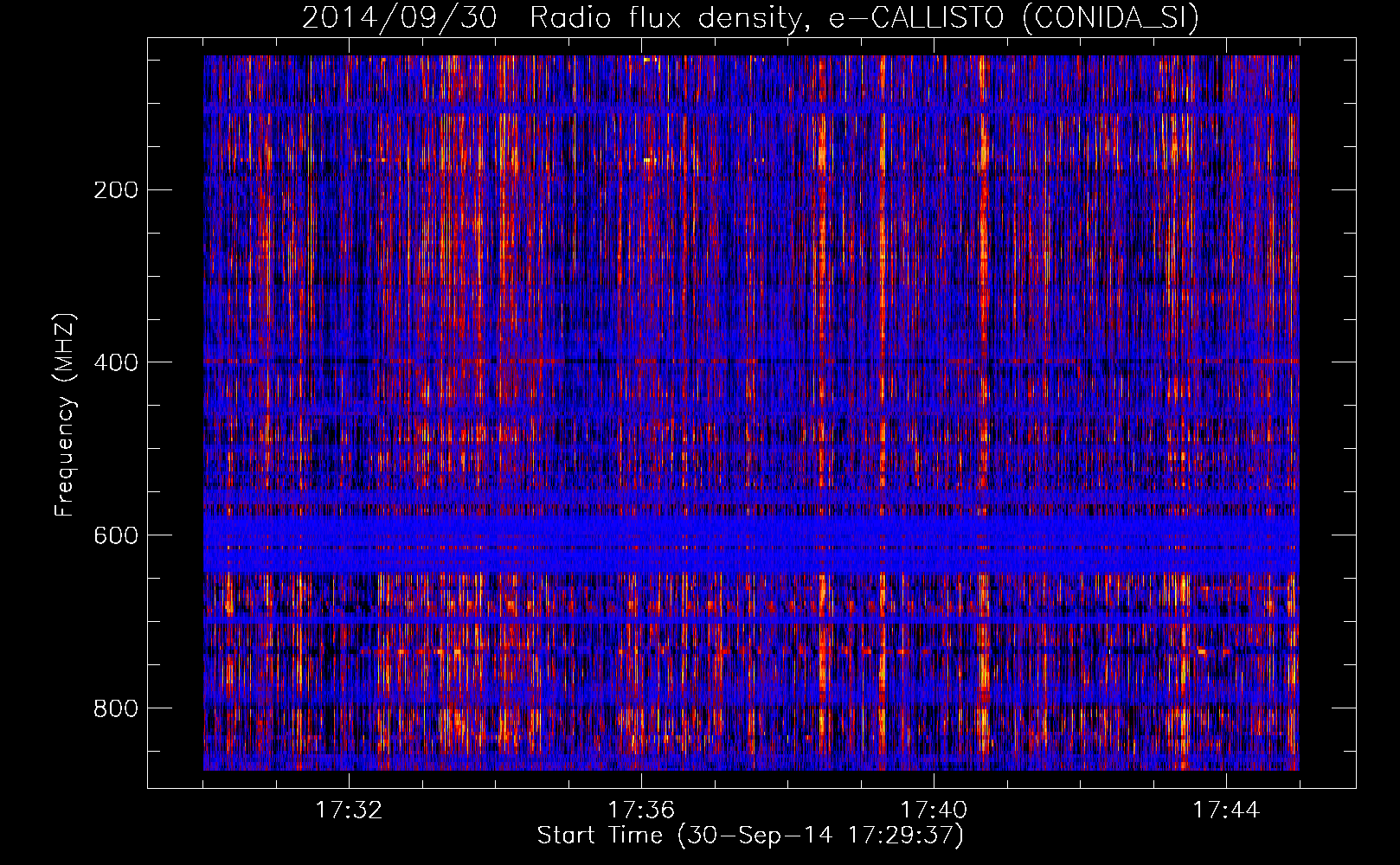Click the Frequency (MHZ) axis label
The height and width of the screenshot is (865, 1400).
65,414
